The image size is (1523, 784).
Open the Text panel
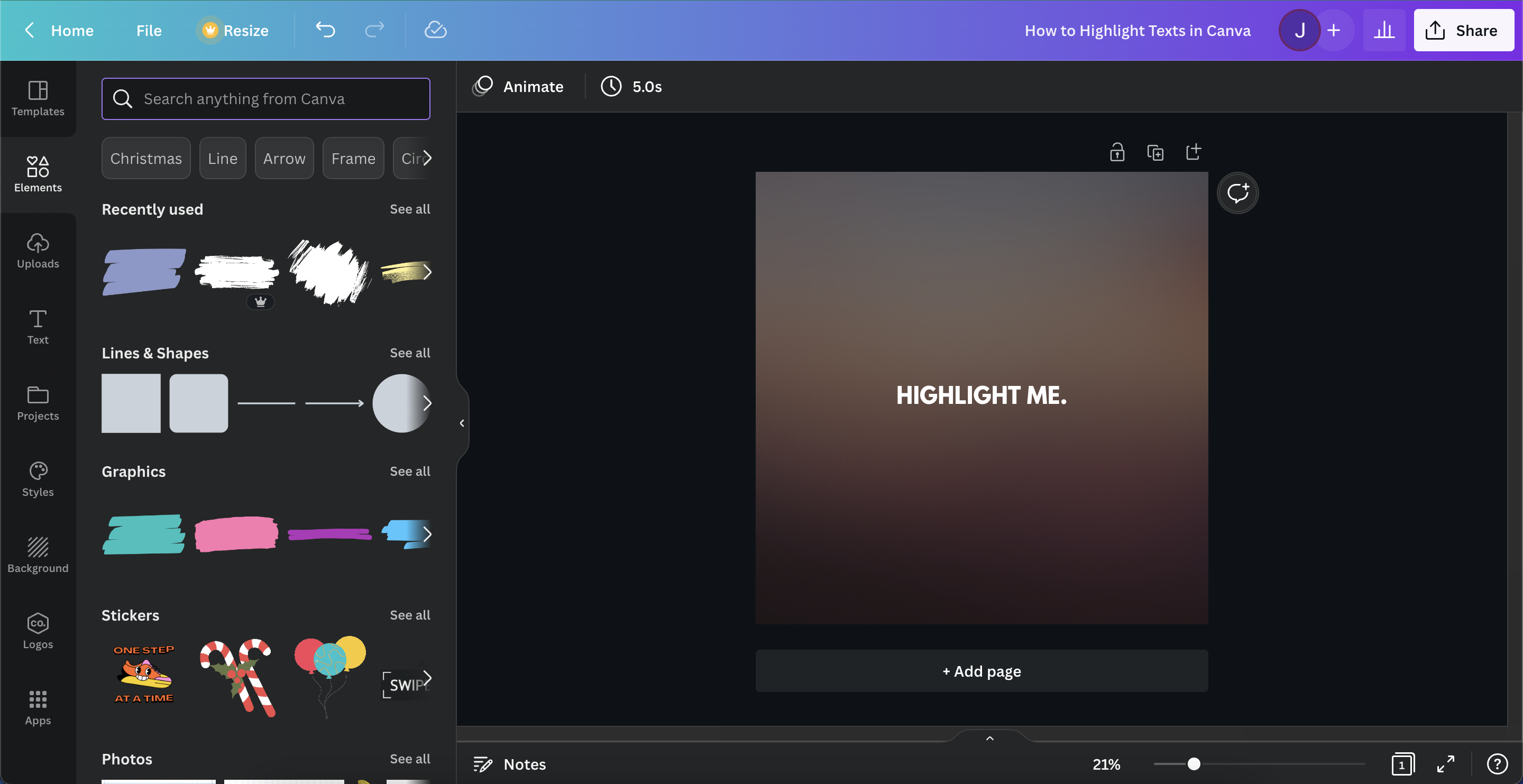tap(38, 326)
